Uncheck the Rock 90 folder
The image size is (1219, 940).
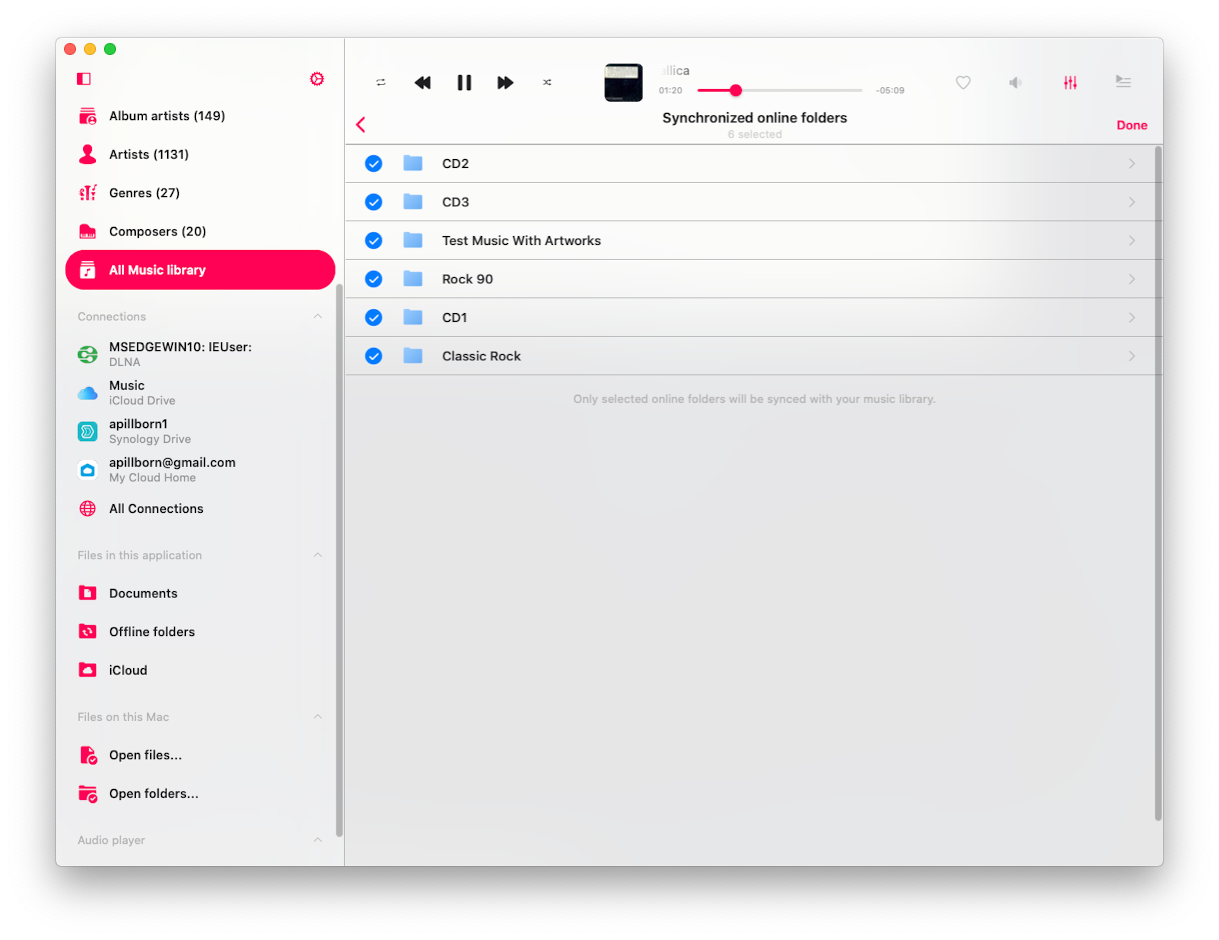click(373, 278)
